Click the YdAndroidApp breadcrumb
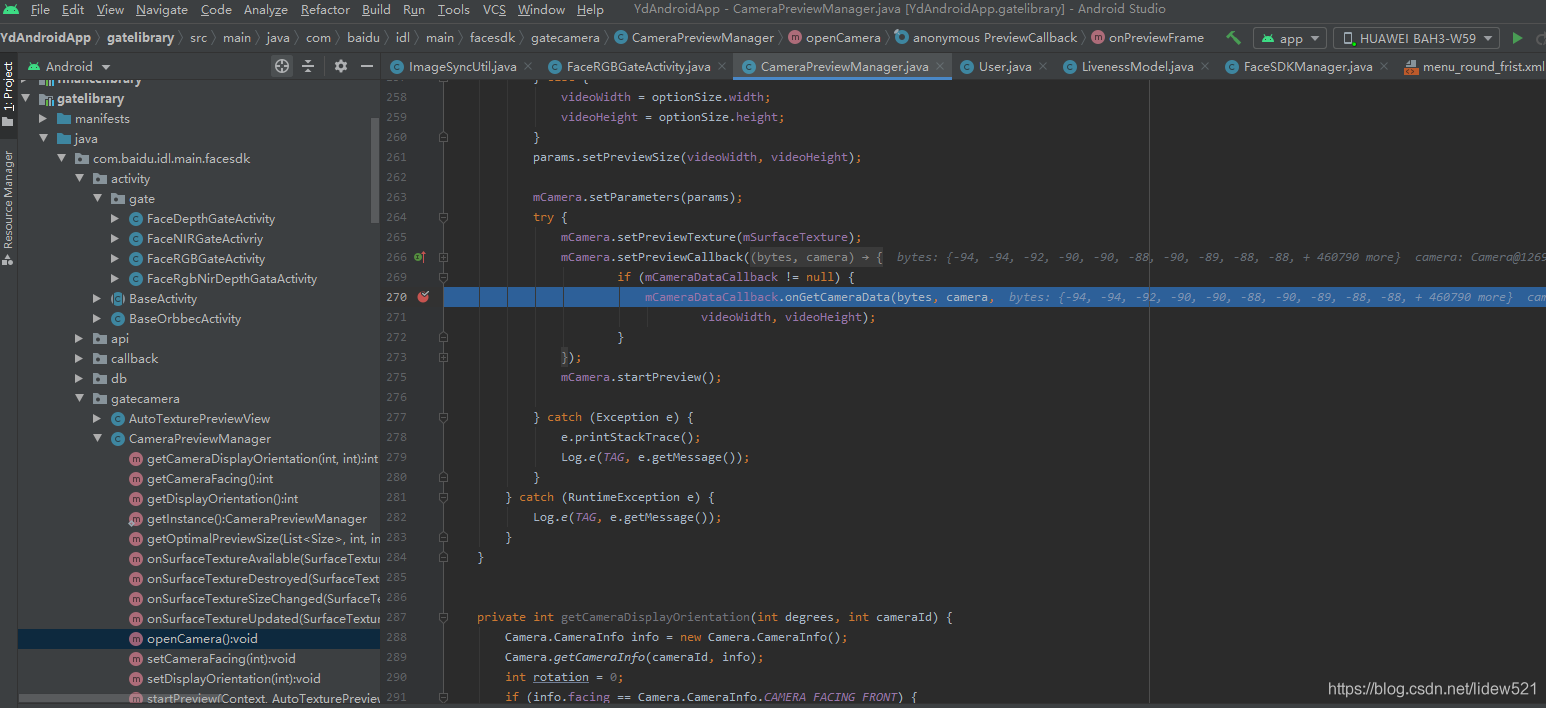This screenshot has width=1546, height=708. coord(45,38)
